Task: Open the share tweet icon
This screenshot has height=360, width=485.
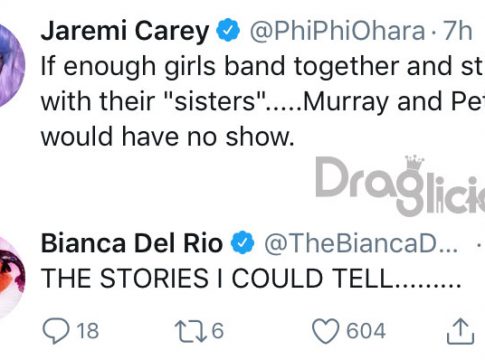Action: point(460,331)
